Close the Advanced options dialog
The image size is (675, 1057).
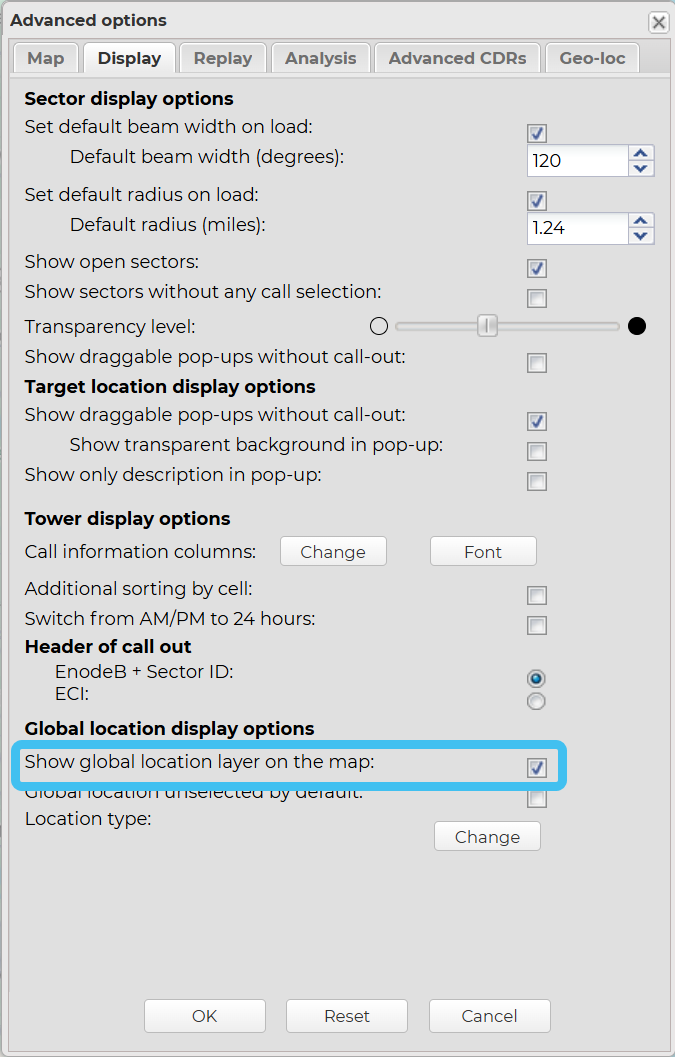click(x=658, y=22)
